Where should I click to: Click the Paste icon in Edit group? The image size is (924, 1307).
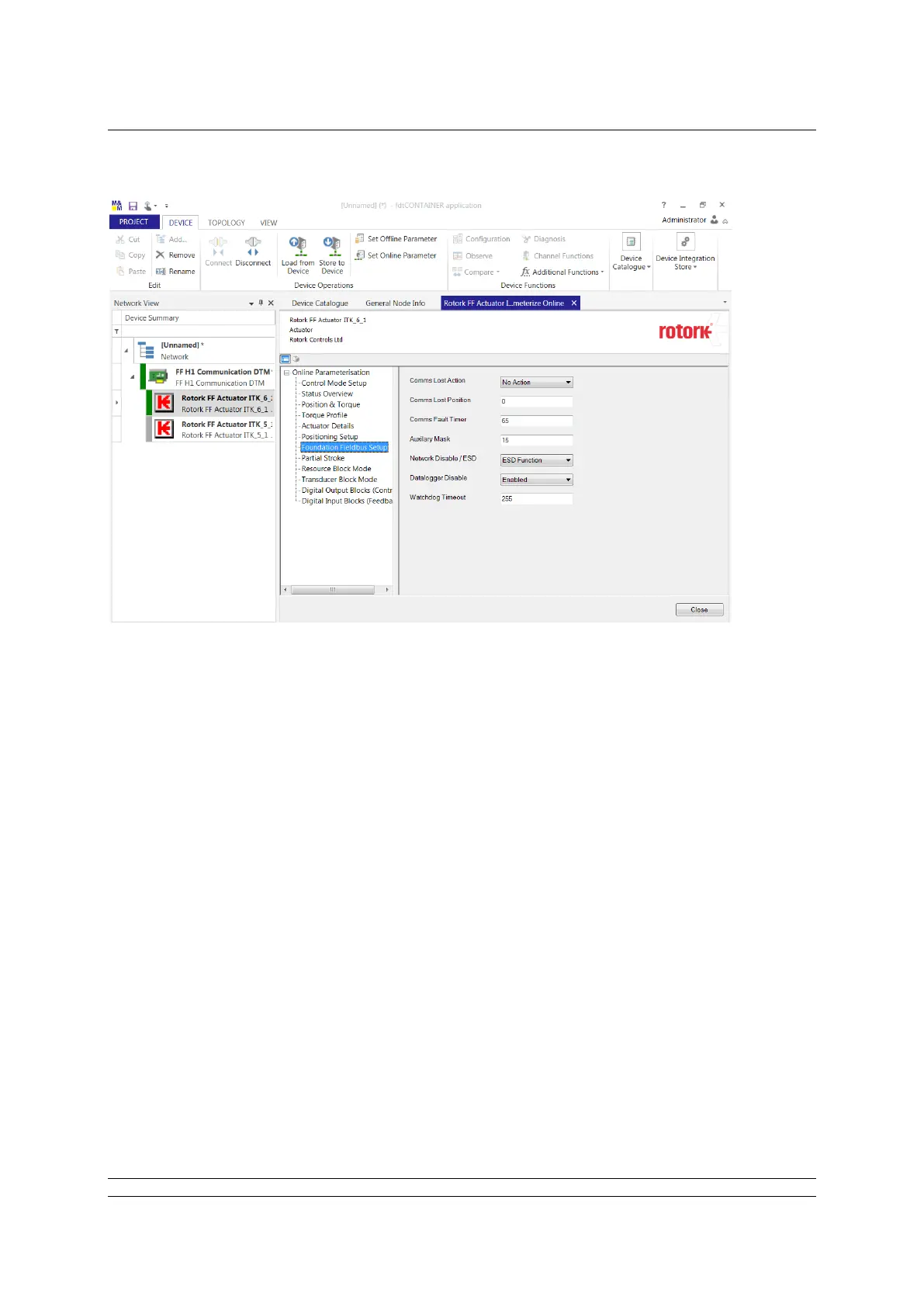(120, 272)
